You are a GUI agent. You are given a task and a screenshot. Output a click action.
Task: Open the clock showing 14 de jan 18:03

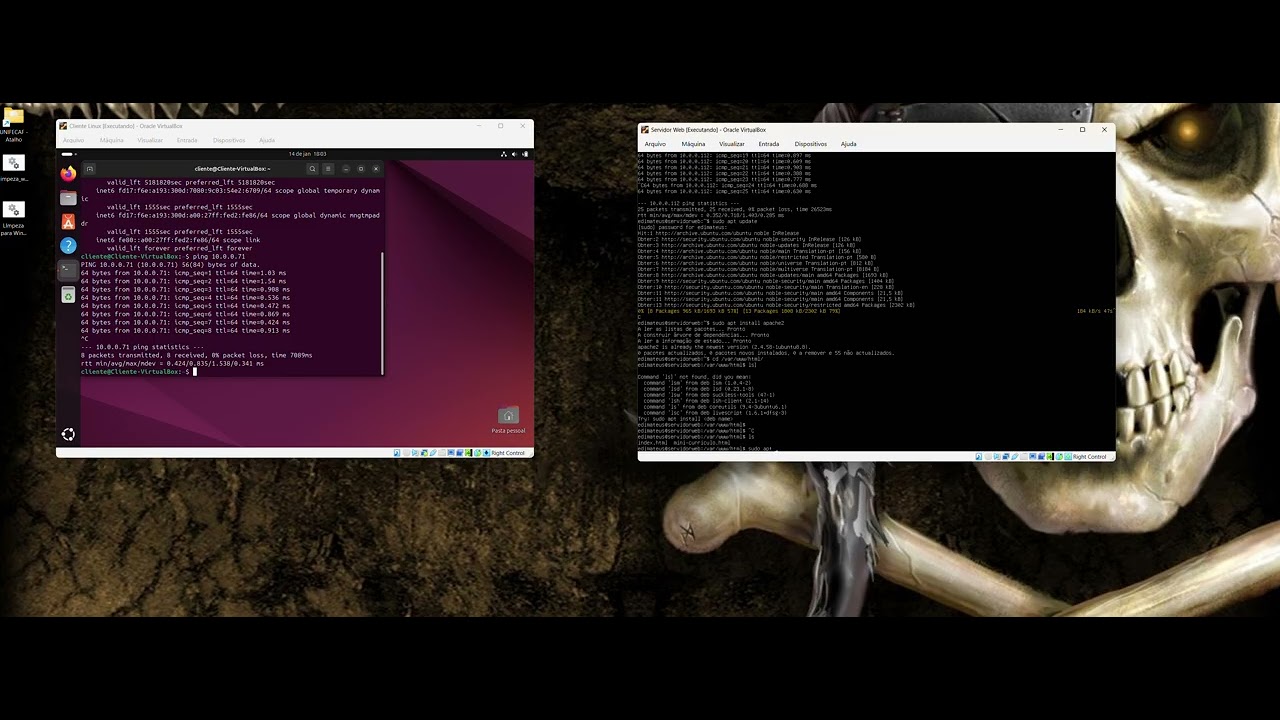(307, 154)
